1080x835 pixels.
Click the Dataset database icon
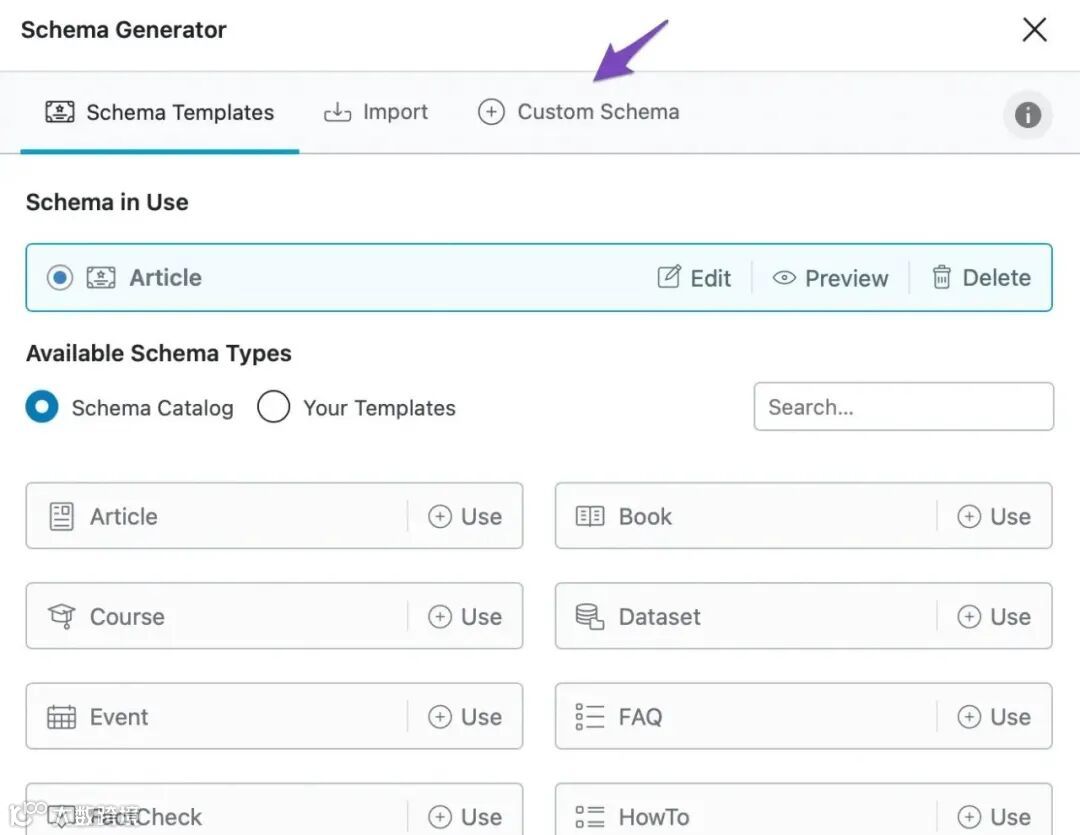pyautogui.click(x=589, y=616)
